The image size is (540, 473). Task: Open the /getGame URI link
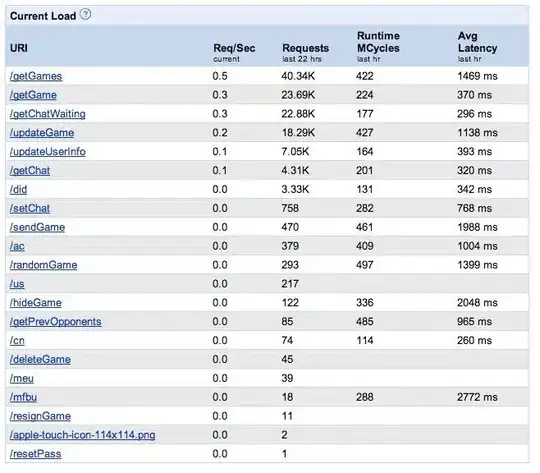[33, 95]
